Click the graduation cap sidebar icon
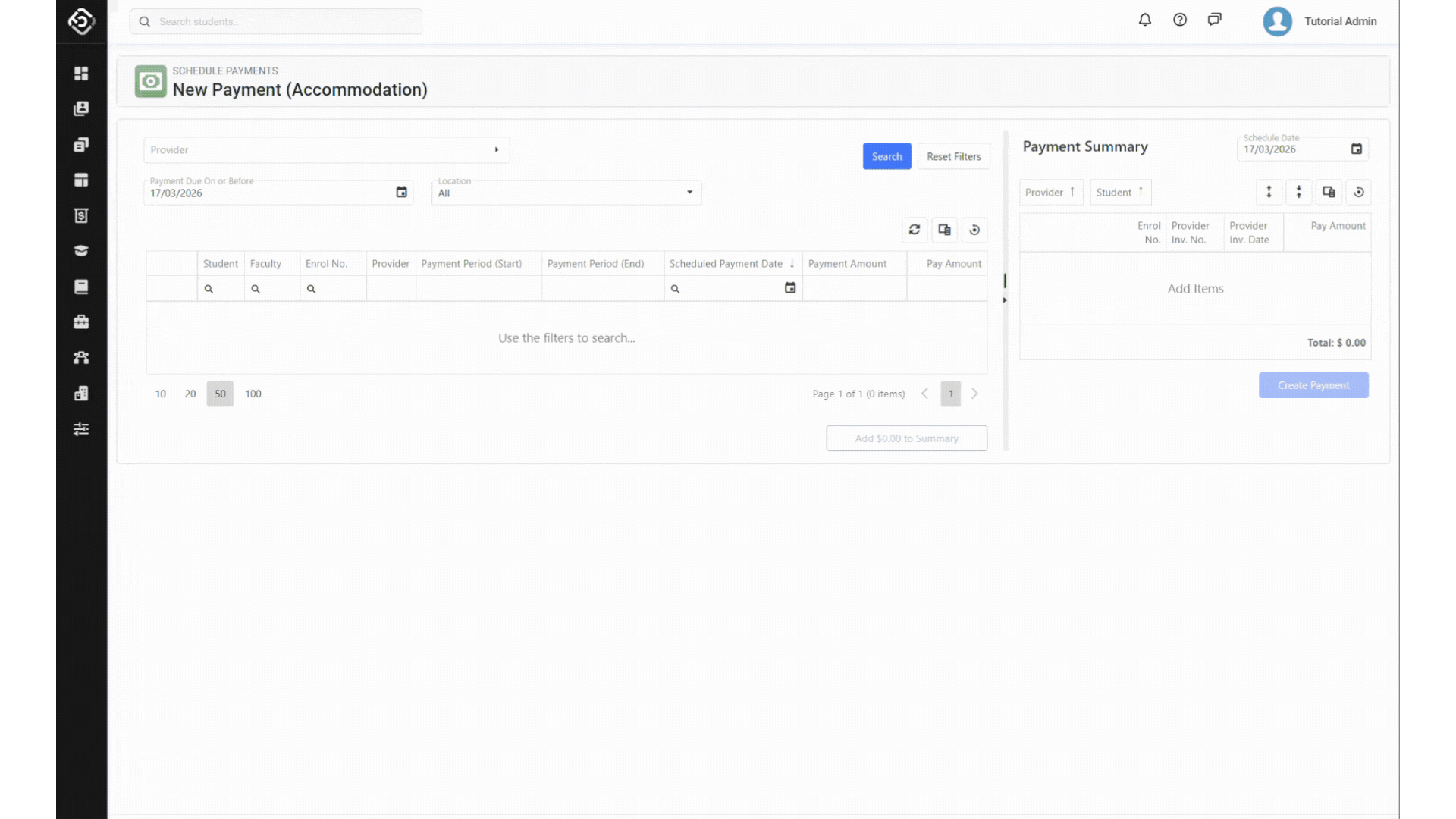 tap(81, 251)
